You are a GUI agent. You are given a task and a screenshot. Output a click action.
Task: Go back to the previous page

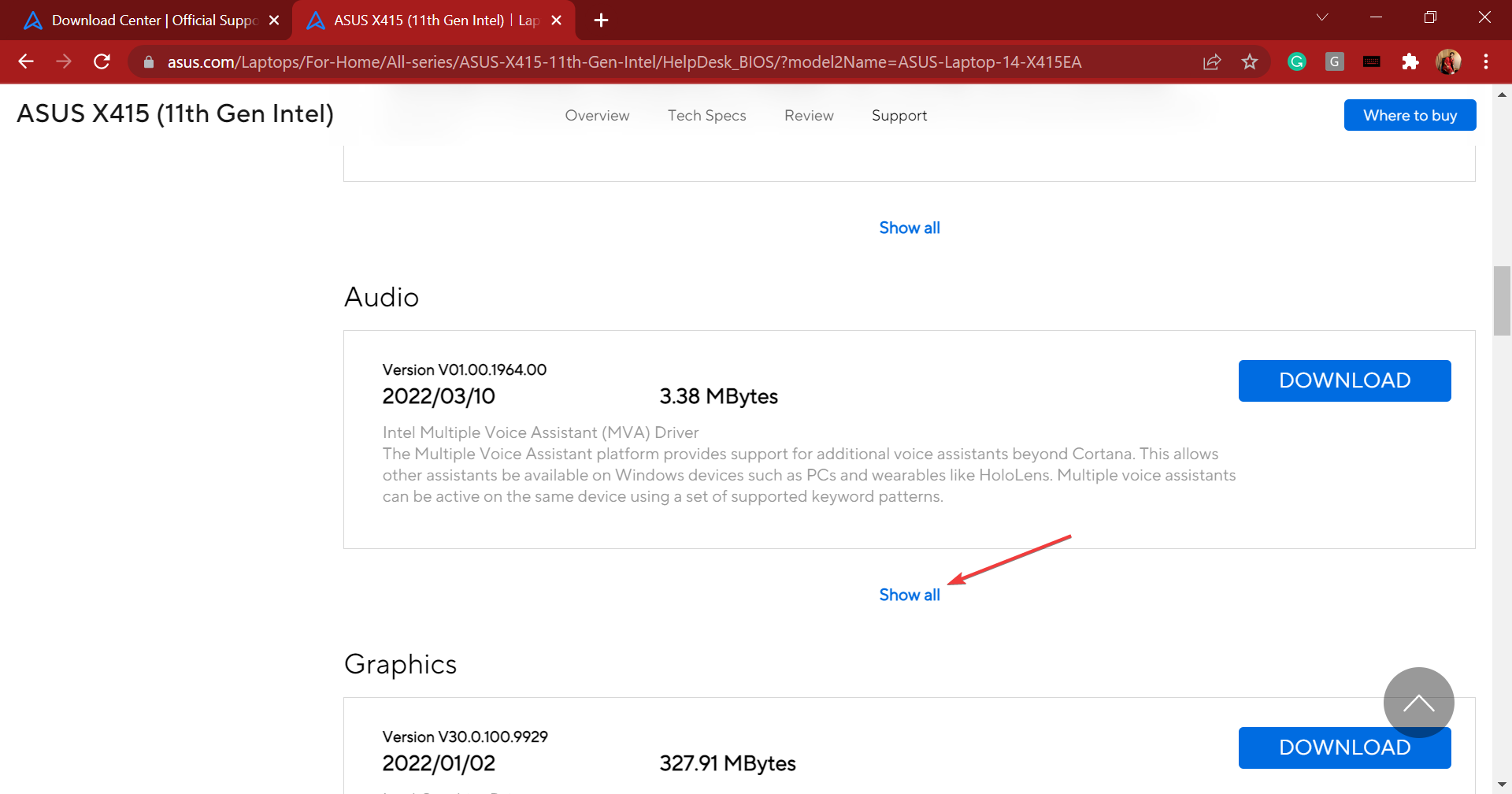click(x=26, y=61)
